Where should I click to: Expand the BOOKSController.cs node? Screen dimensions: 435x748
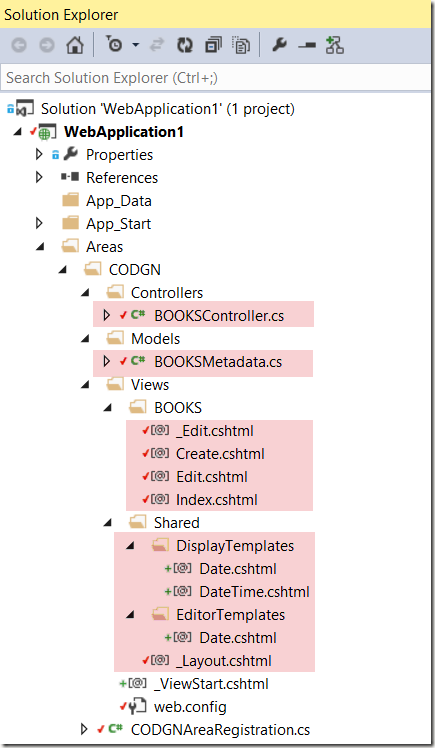[107, 315]
